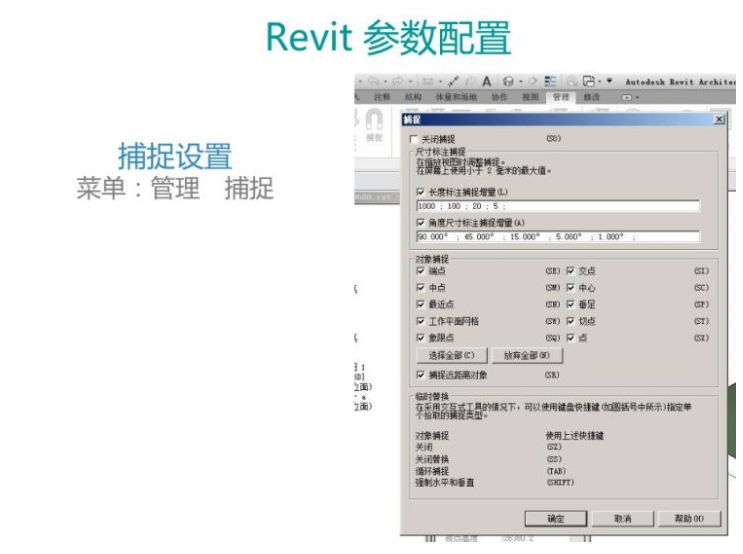Toggle the 交点 snap checkbox
Screen dimensions: 743x554
pos(571,271)
